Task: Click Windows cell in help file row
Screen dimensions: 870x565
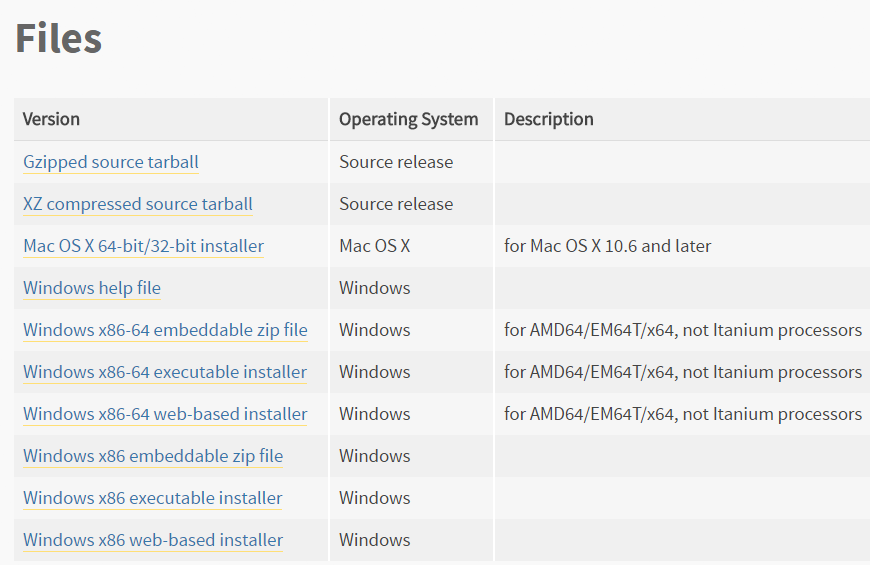Action: click(375, 288)
